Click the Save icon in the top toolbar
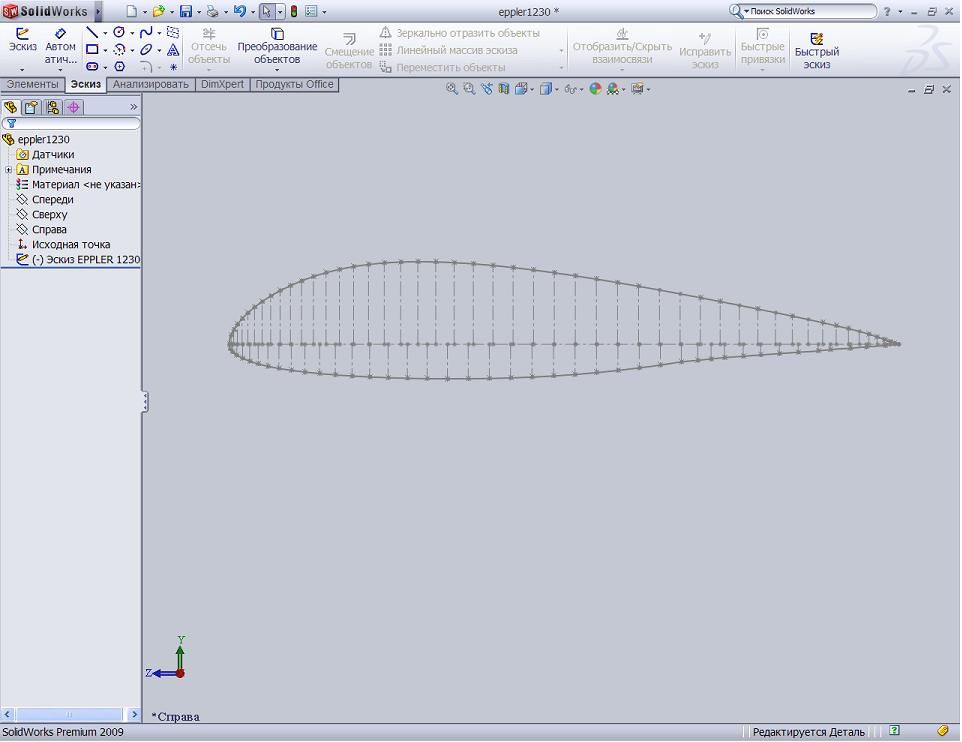This screenshot has height=742, width=962. point(185,11)
